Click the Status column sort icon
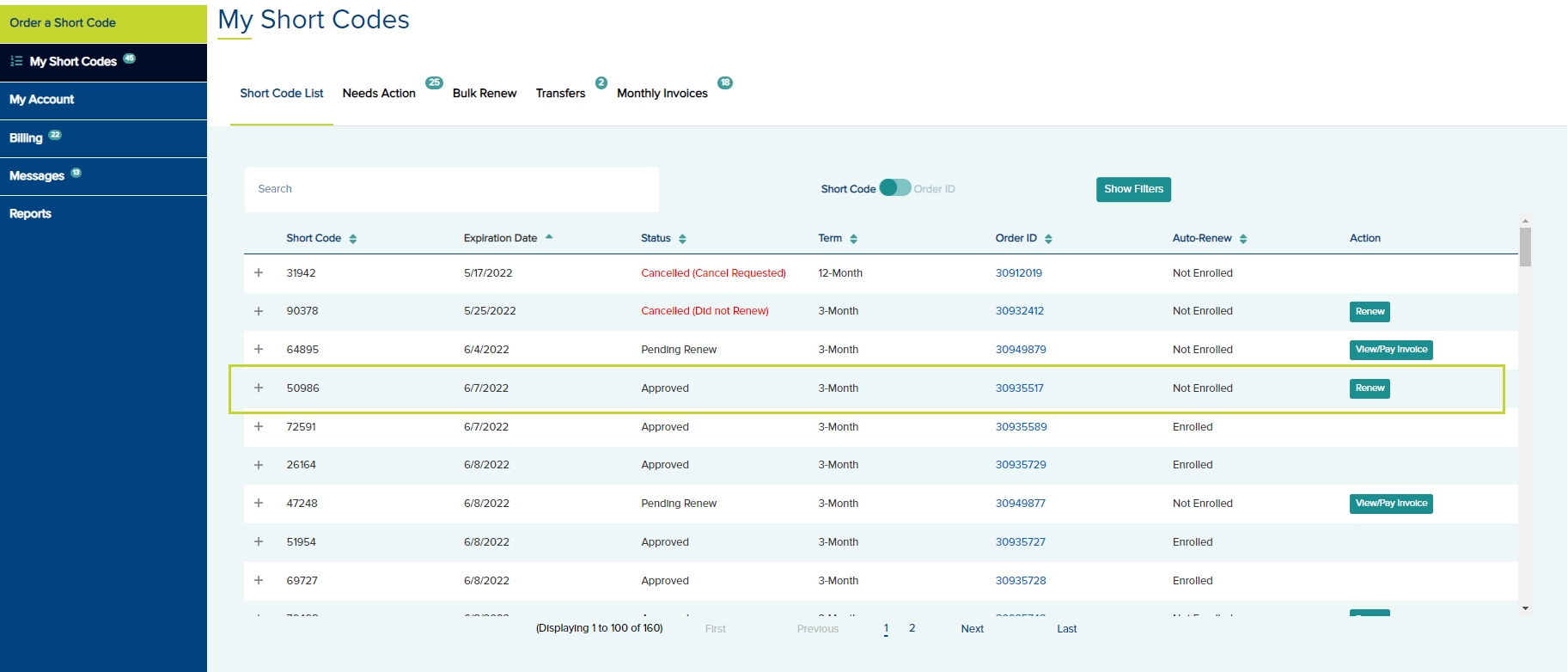This screenshot has height=672, width=1568. tap(682, 239)
